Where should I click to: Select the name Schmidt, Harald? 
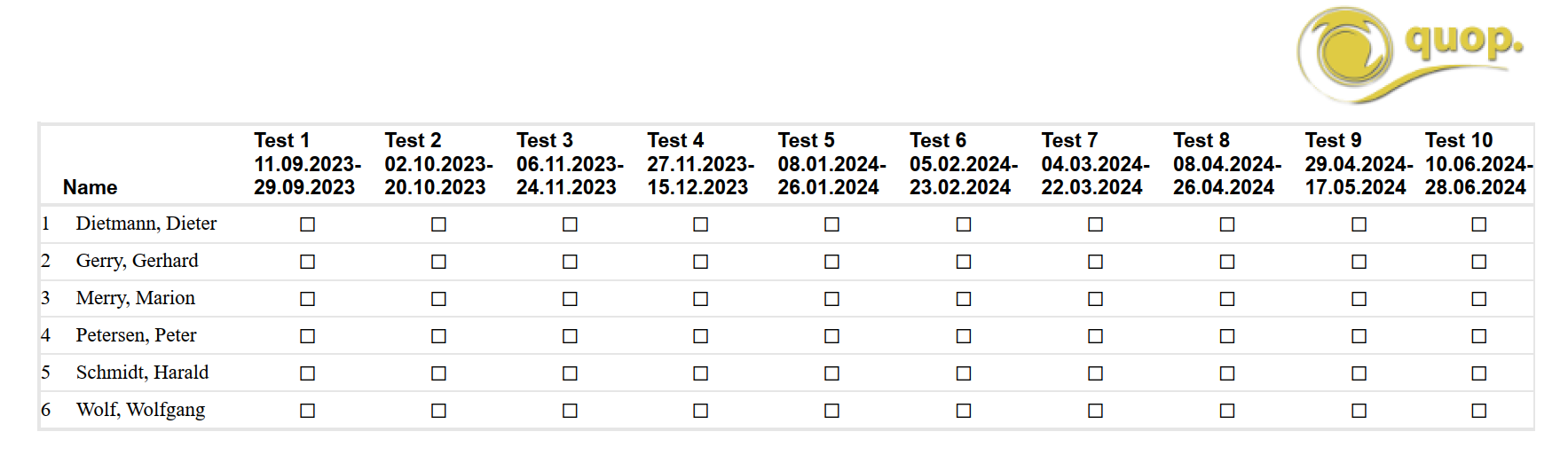tap(142, 373)
